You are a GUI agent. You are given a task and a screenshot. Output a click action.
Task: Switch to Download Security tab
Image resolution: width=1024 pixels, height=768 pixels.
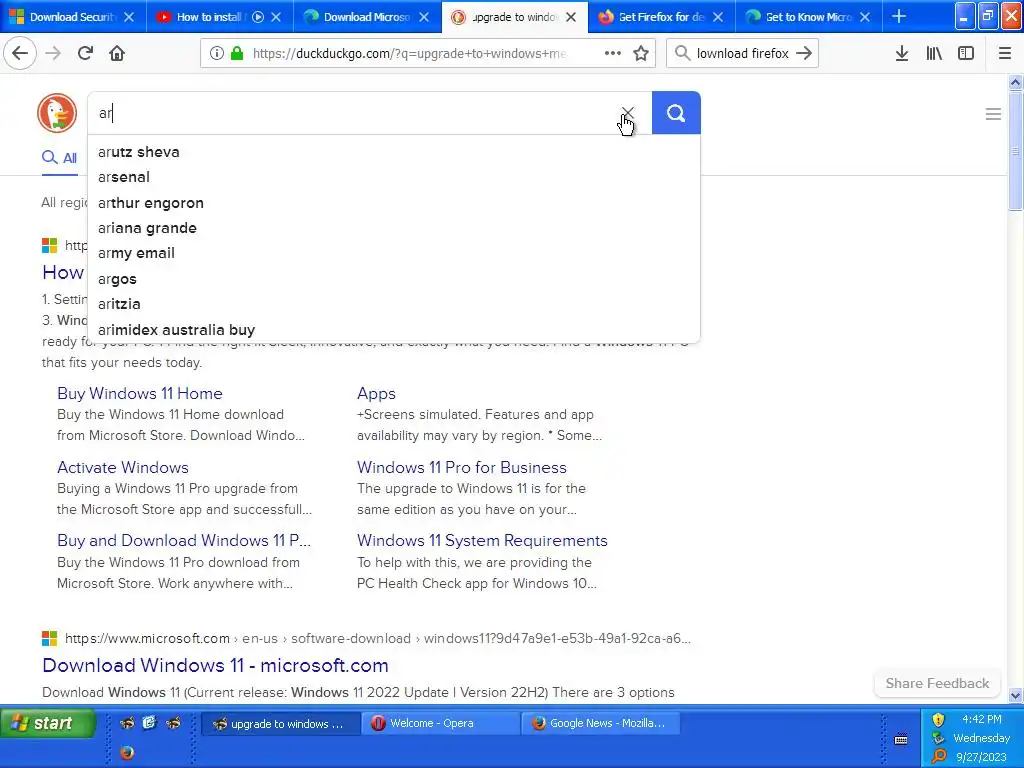[x=72, y=17]
